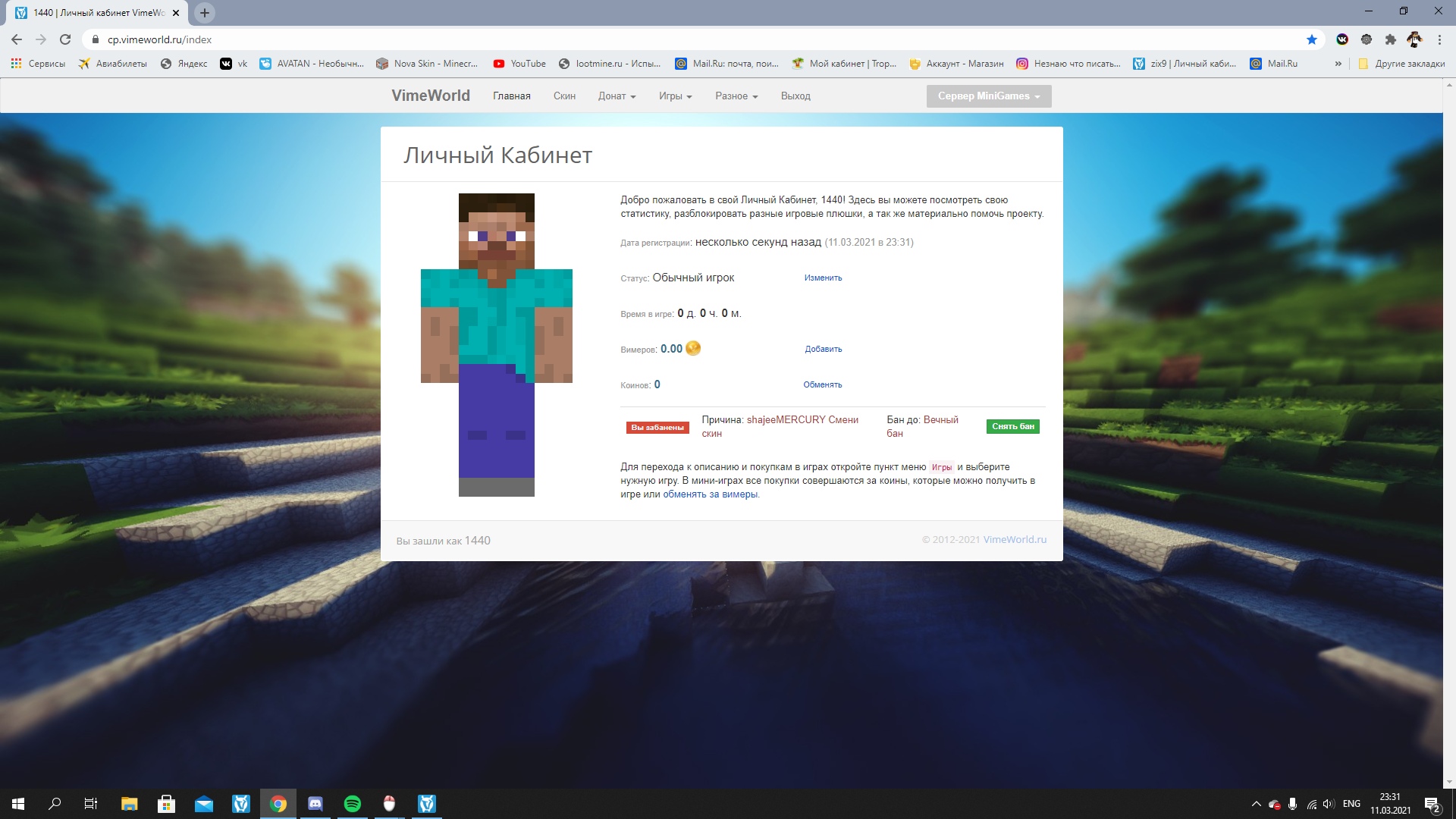Open the lootmine.ru bookmark

click(x=610, y=64)
